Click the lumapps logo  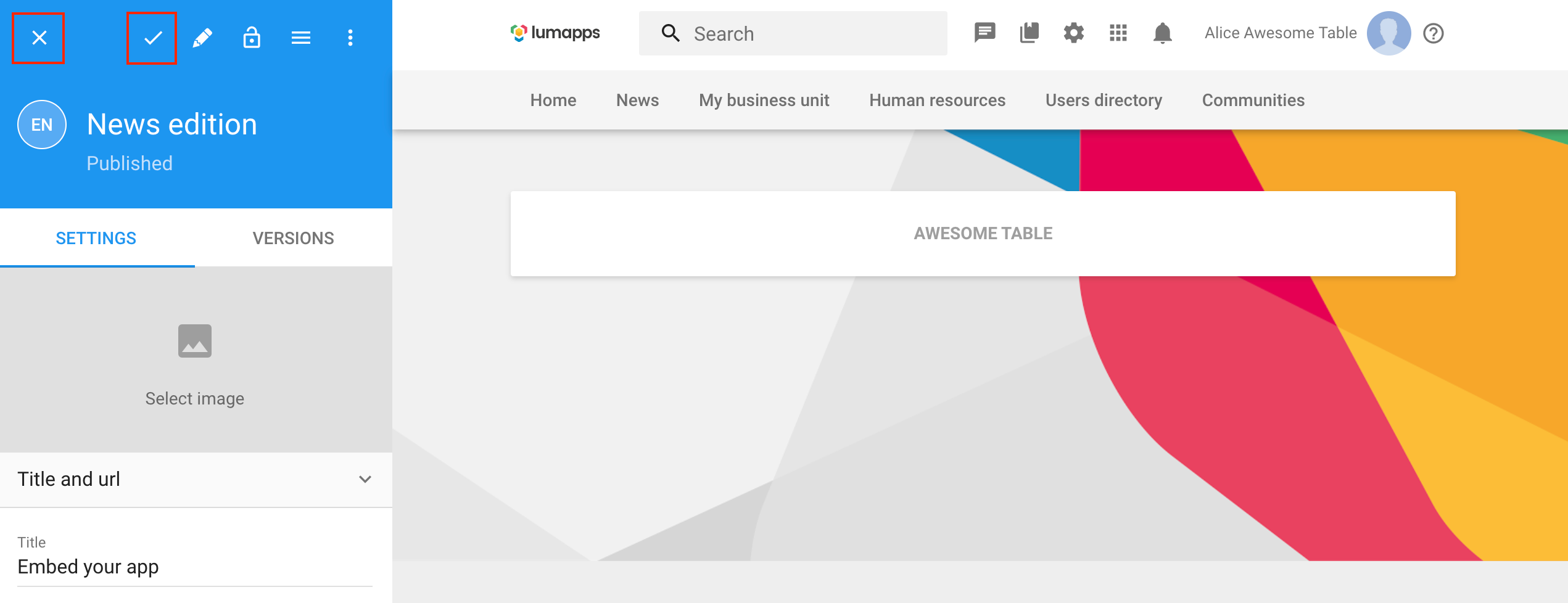pos(555,33)
